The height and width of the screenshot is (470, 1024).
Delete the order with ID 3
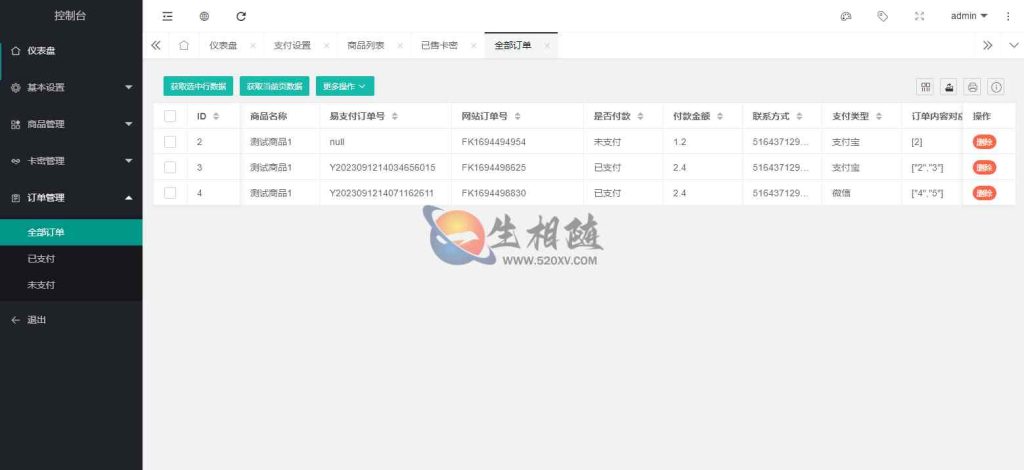[x=984, y=167]
